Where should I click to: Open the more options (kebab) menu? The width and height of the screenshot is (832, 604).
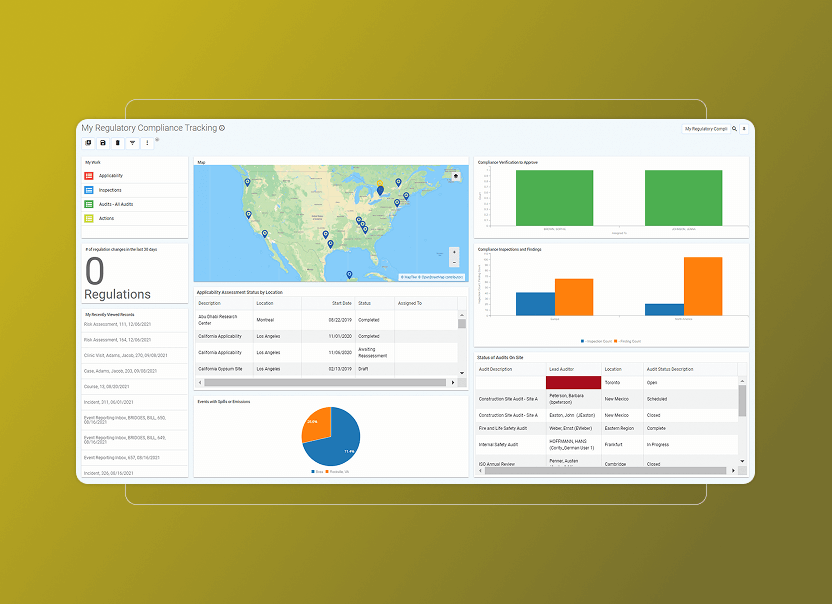tap(147, 143)
